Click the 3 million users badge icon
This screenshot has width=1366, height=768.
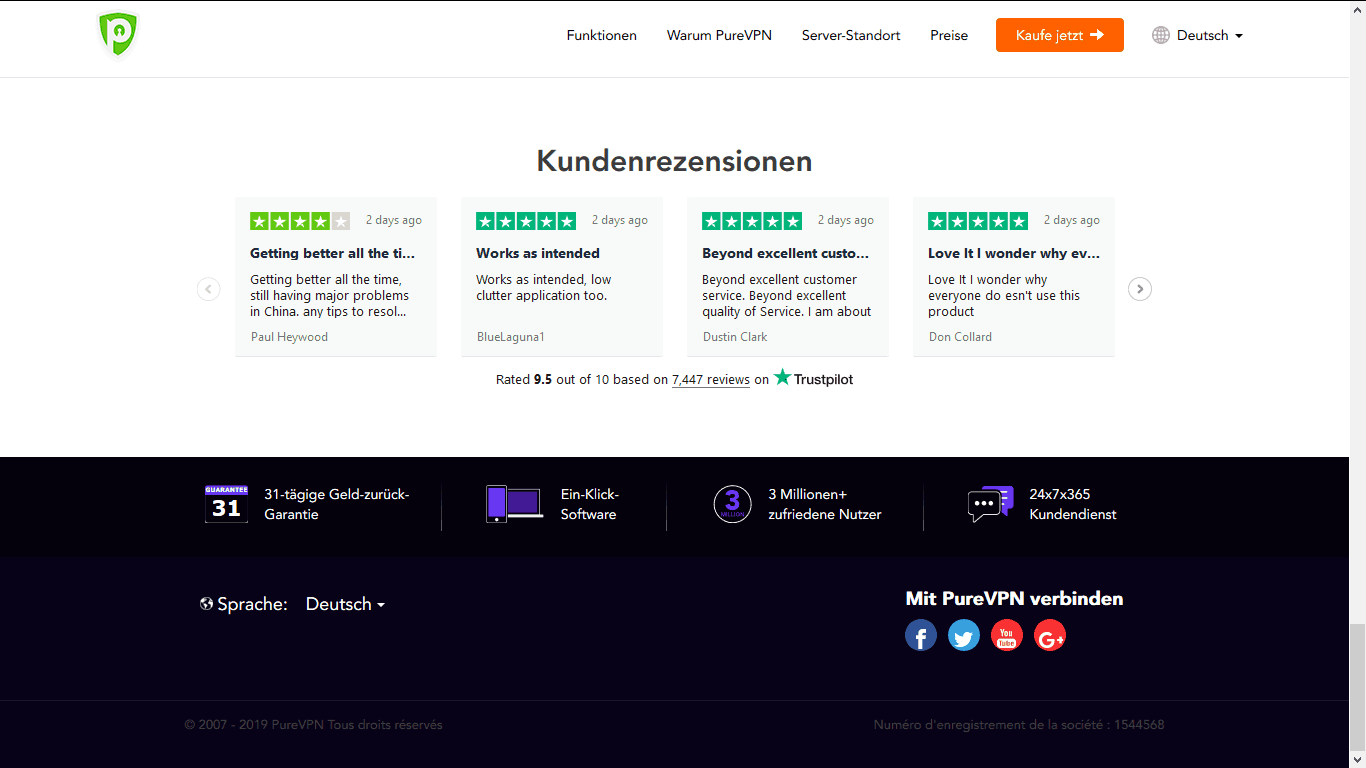coord(732,504)
